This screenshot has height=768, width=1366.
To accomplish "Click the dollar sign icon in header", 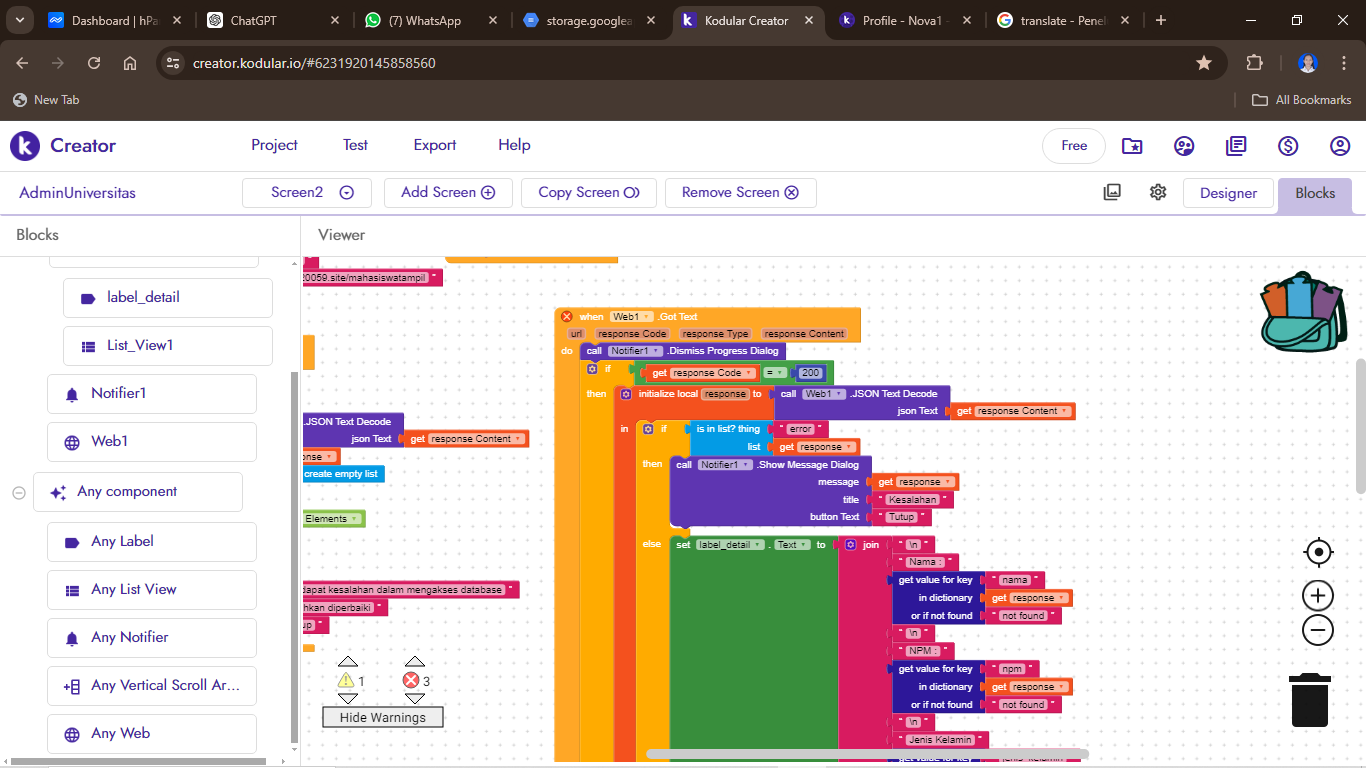I will [x=1288, y=146].
